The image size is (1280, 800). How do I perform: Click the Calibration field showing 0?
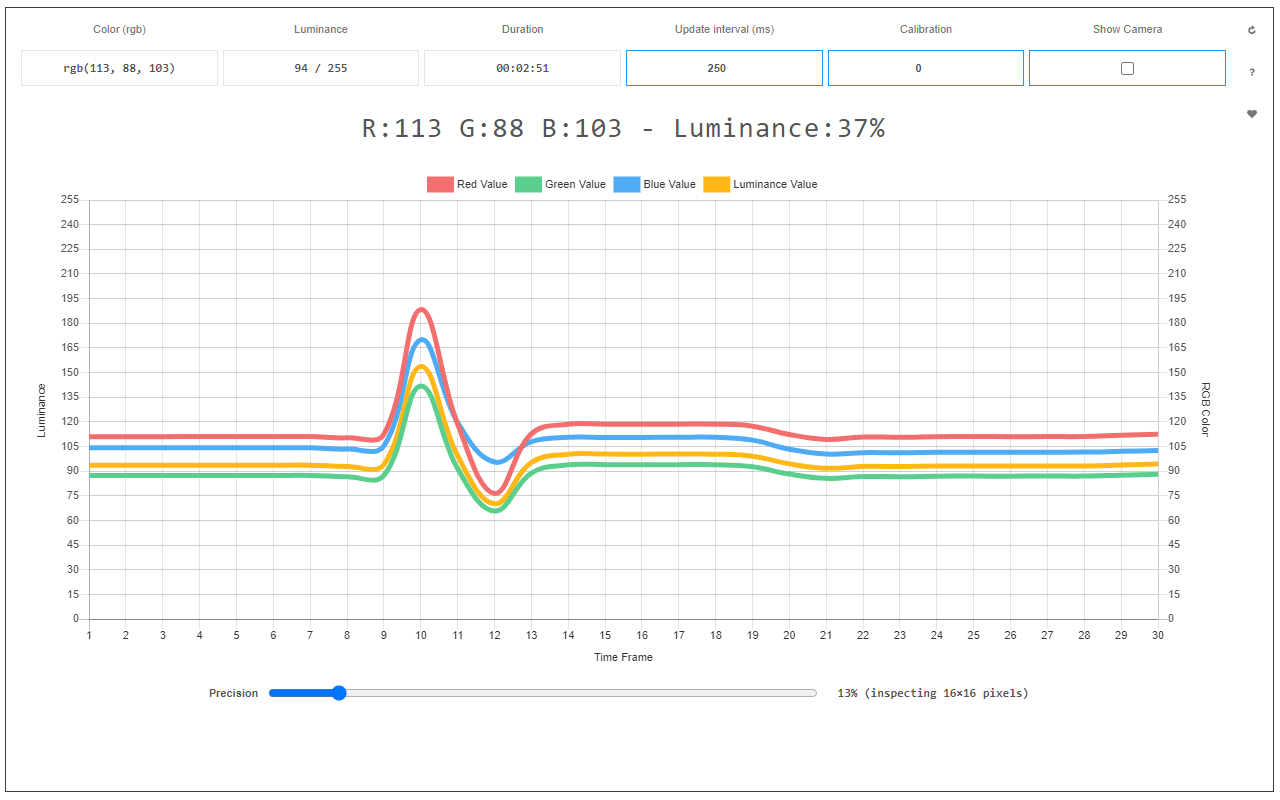pyautogui.click(x=926, y=68)
